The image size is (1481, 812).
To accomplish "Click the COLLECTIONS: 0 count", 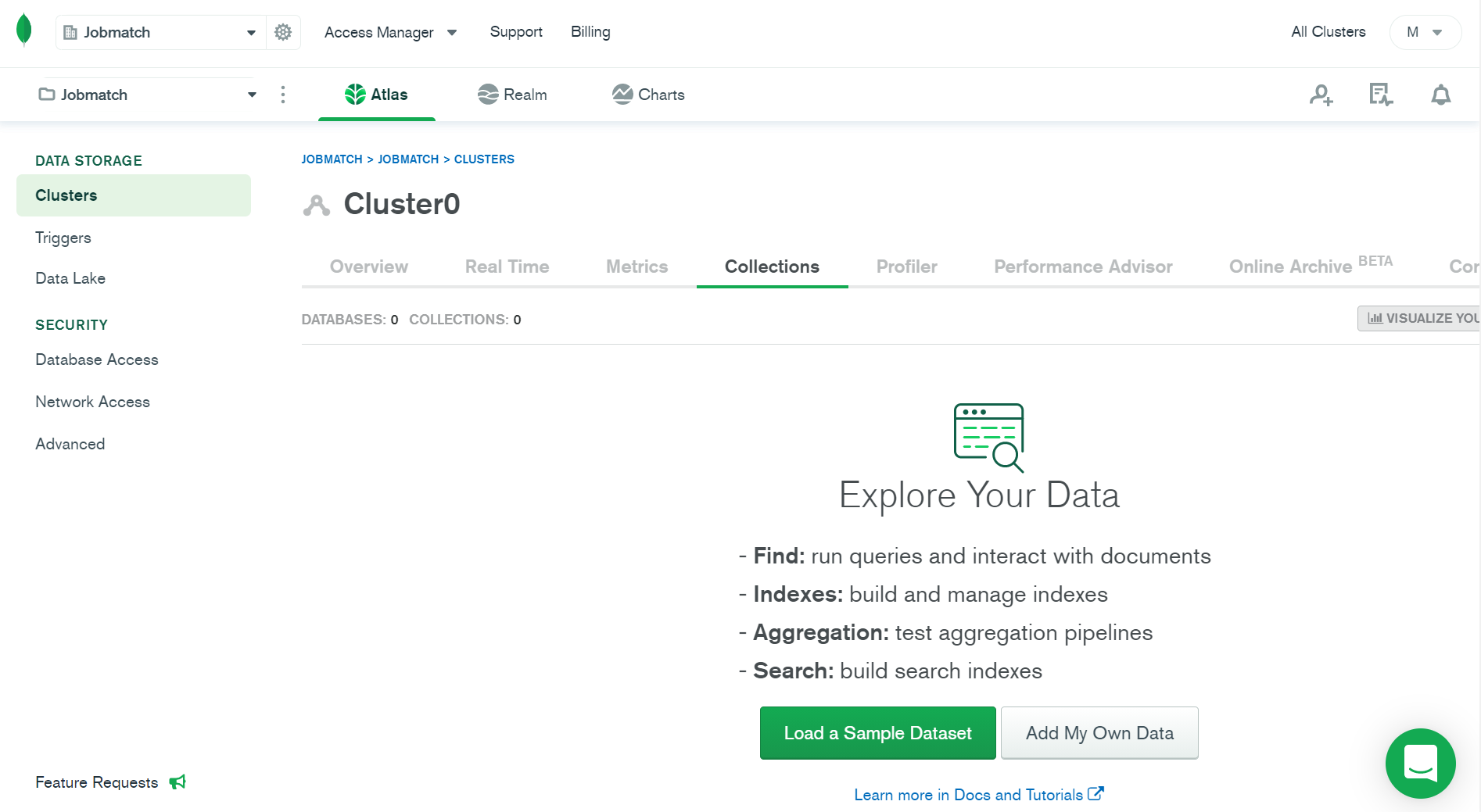I will 465,320.
